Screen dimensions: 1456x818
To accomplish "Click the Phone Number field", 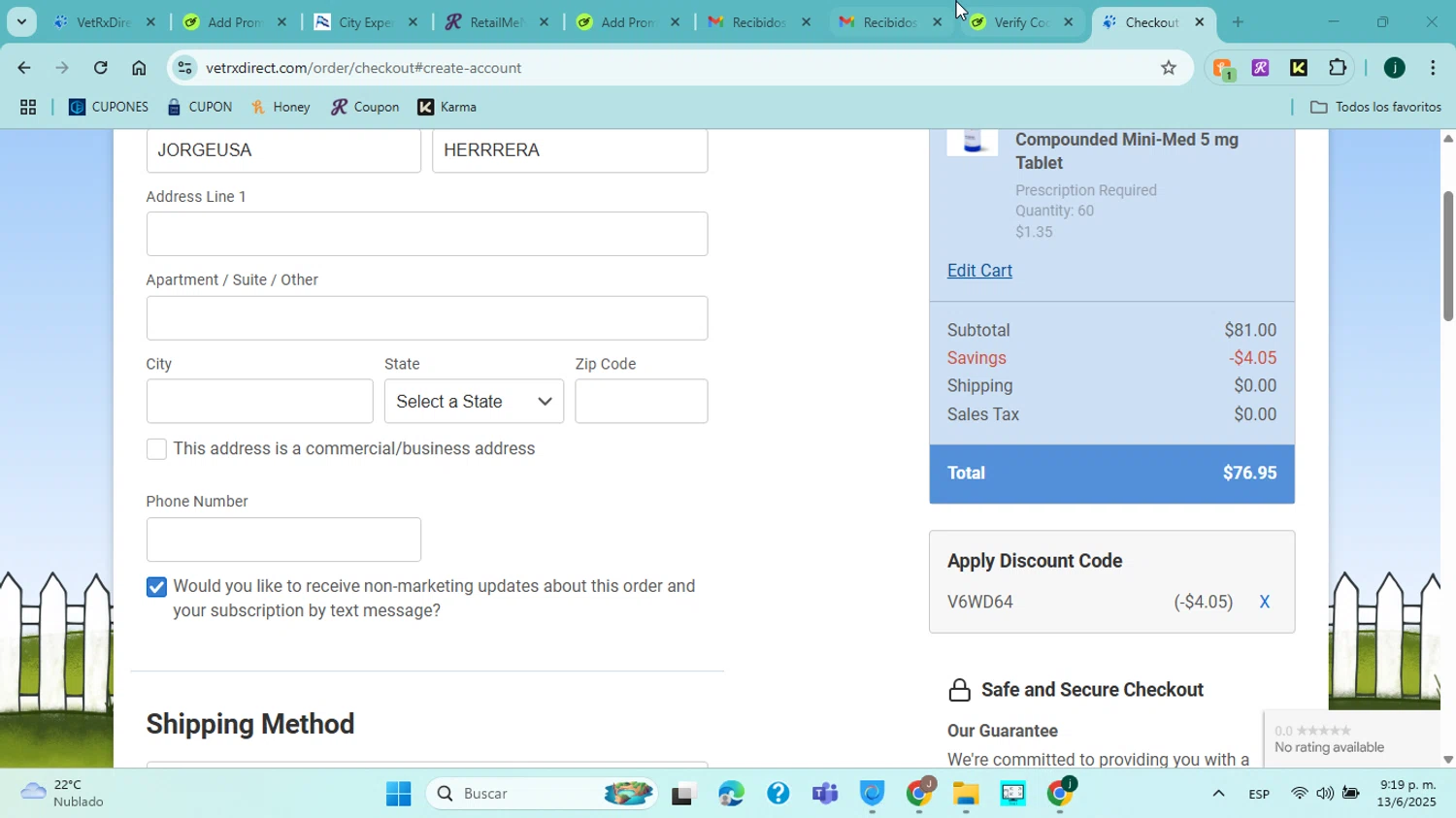I will 283,540.
